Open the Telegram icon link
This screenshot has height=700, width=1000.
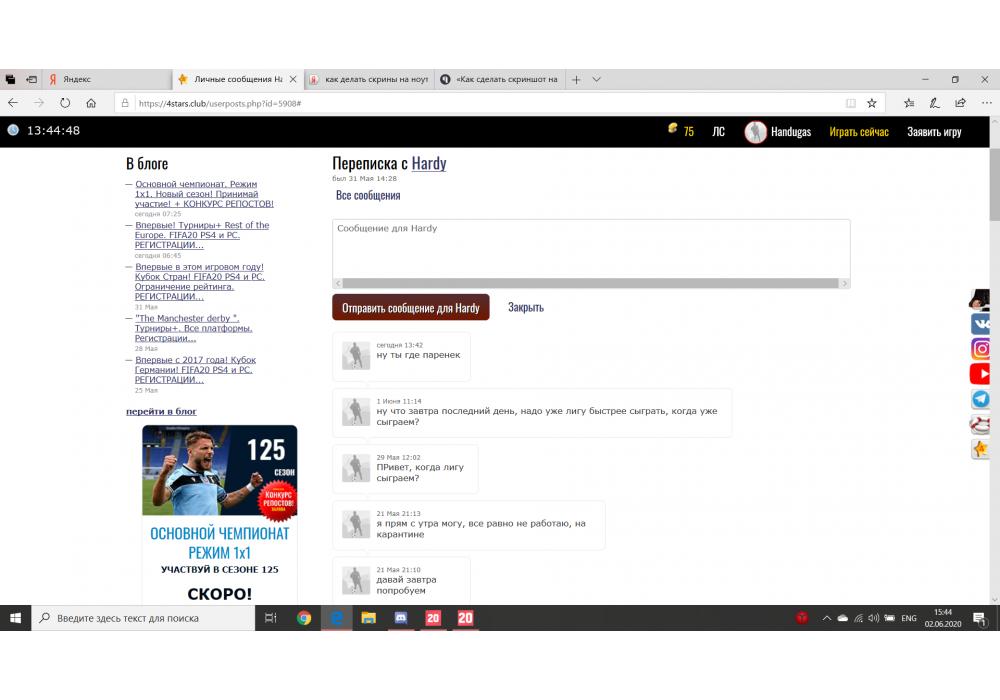[x=981, y=399]
